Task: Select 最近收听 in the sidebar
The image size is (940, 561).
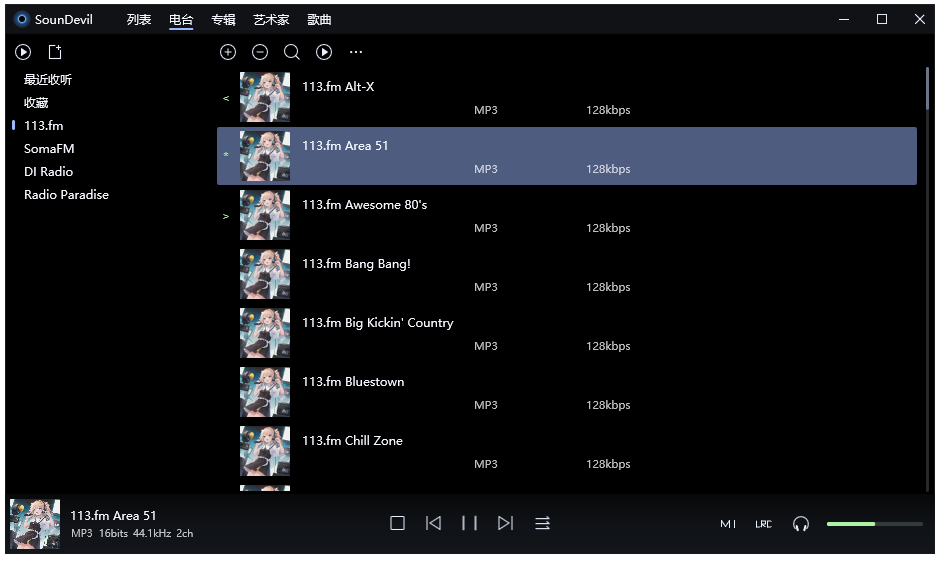Action: click(x=48, y=80)
